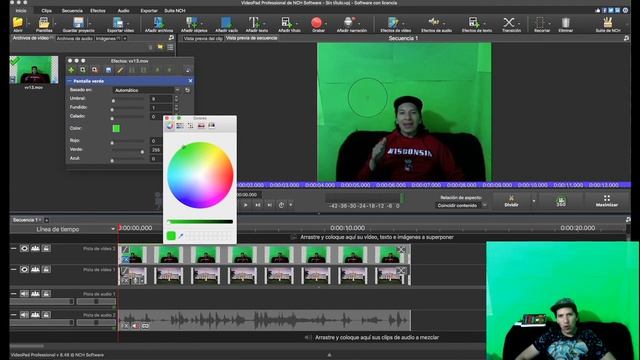Click the play button in preview controls

click(245, 205)
